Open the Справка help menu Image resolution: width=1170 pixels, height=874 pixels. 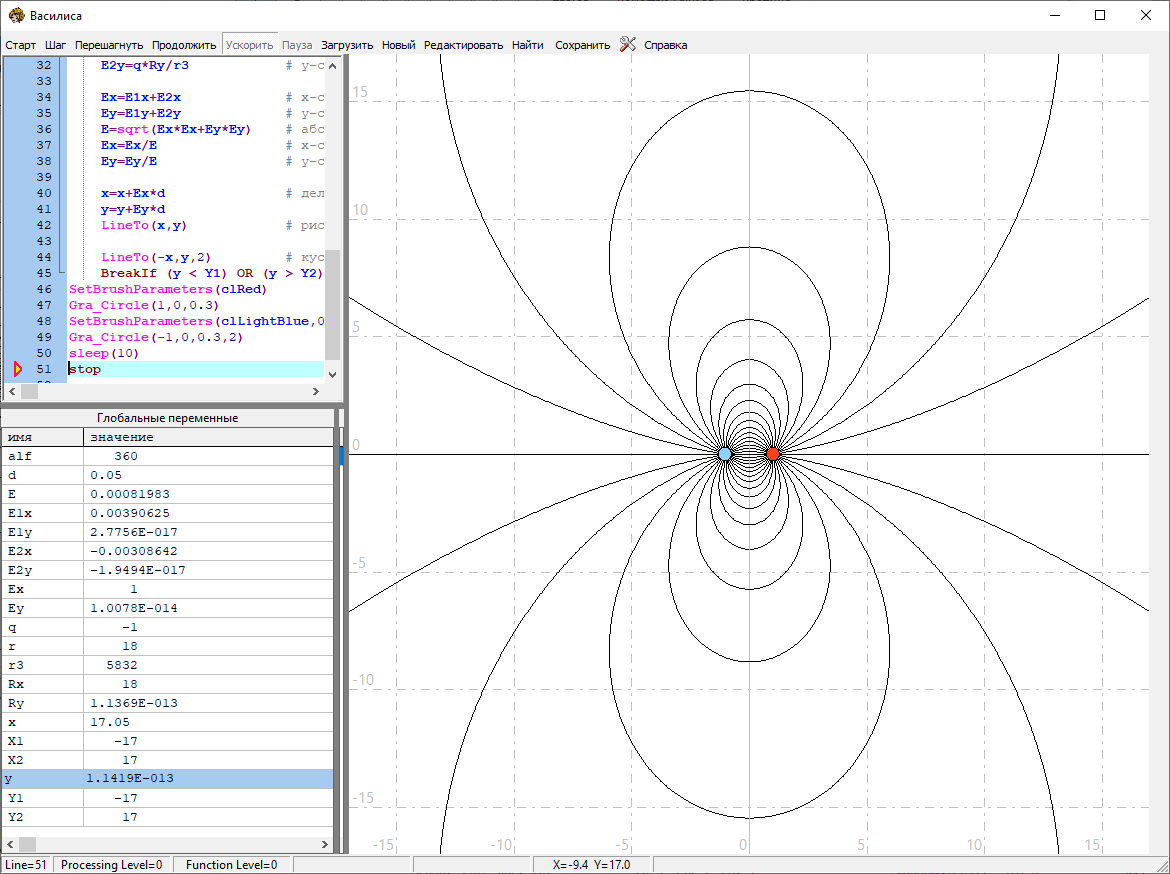(x=665, y=45)
